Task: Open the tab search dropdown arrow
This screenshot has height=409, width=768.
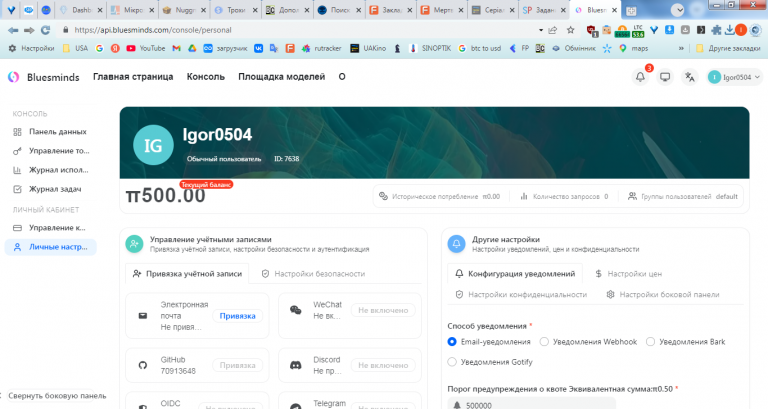Action: pyautogui.click(x=677, y=10)
